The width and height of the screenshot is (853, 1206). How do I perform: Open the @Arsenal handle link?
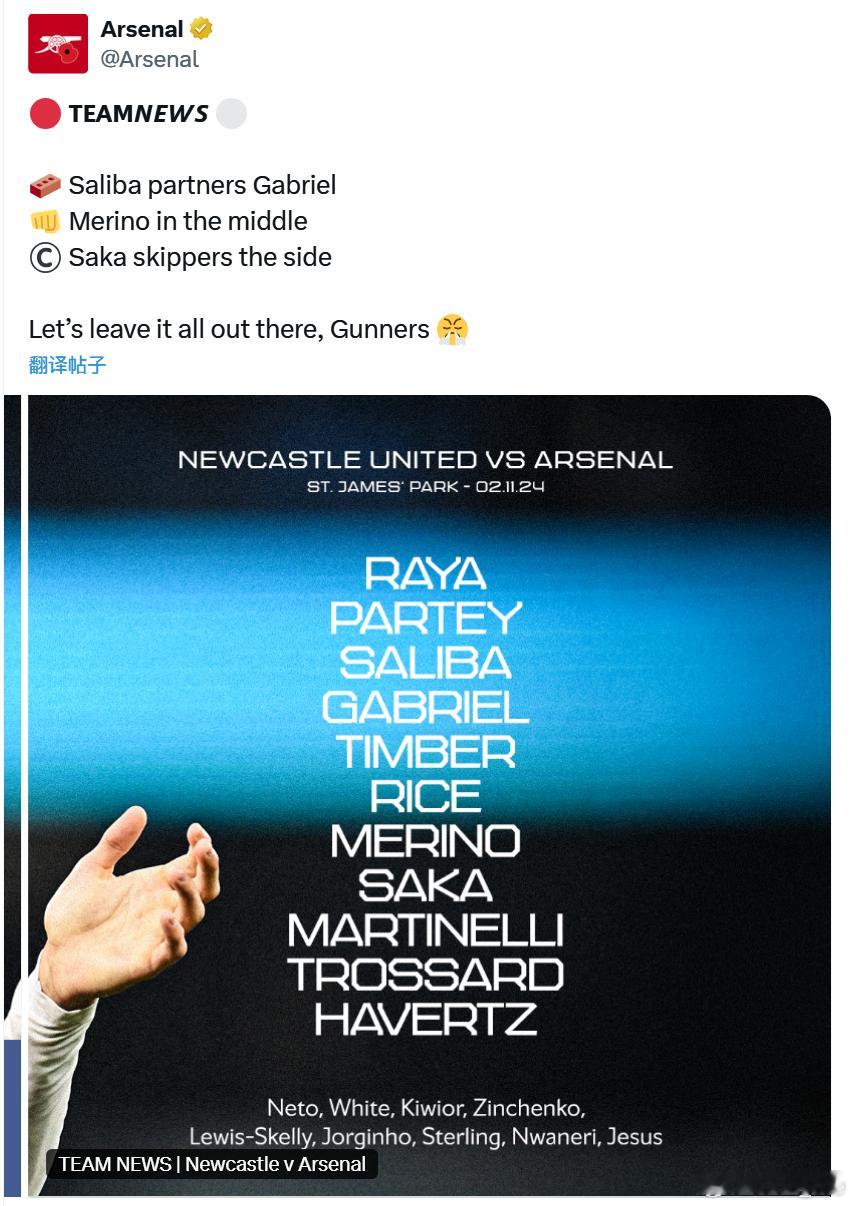point(149,60)
